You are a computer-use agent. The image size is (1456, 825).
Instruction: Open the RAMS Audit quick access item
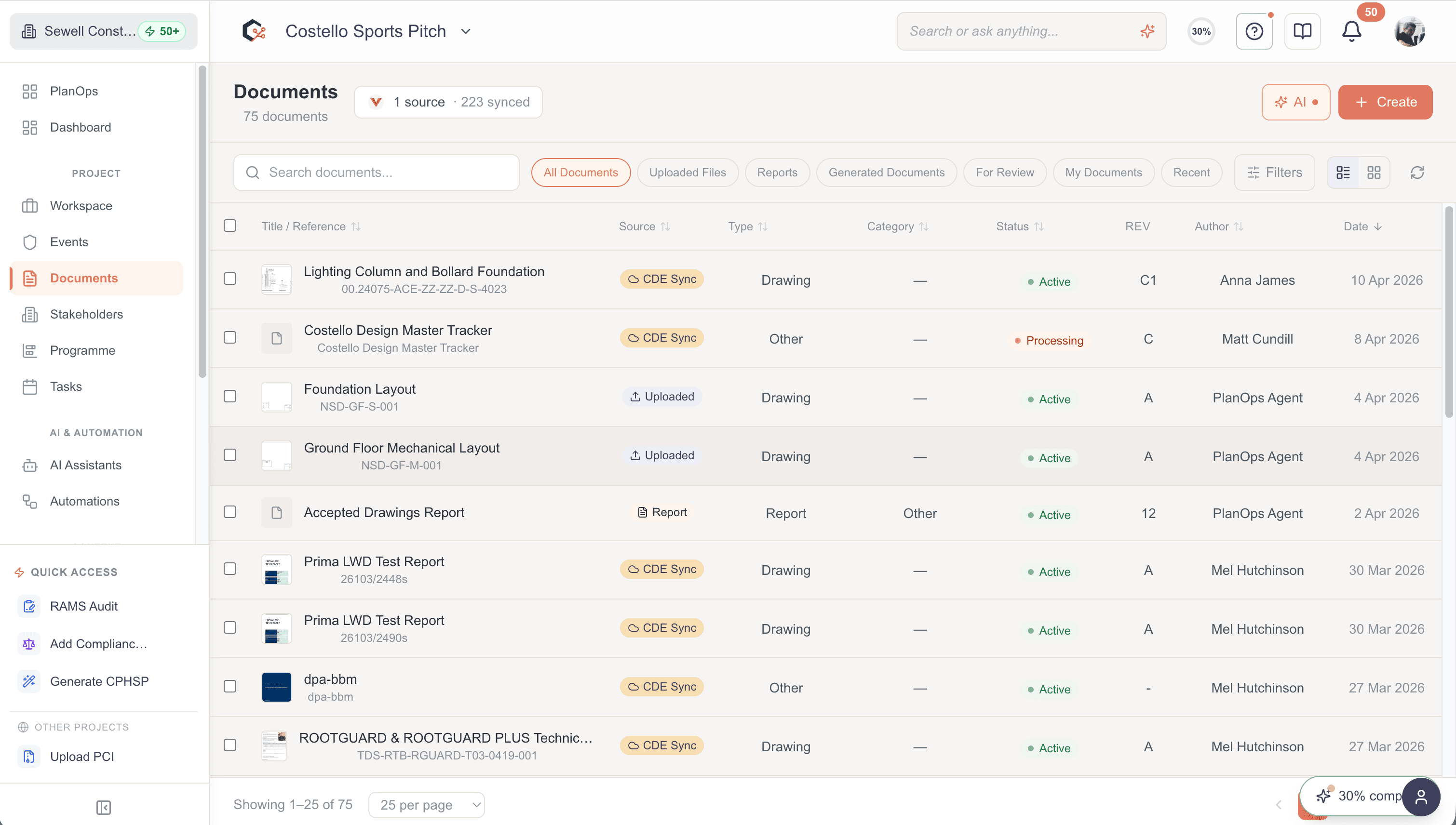click(84, 606)
